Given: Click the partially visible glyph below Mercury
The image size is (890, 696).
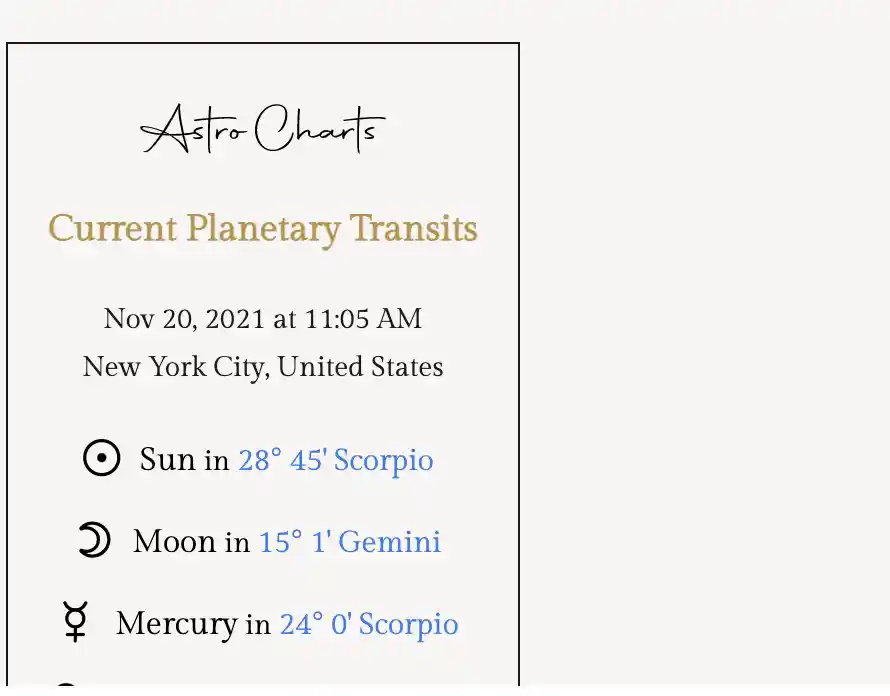Looking at the screenshot, I should tap(66, 685).
